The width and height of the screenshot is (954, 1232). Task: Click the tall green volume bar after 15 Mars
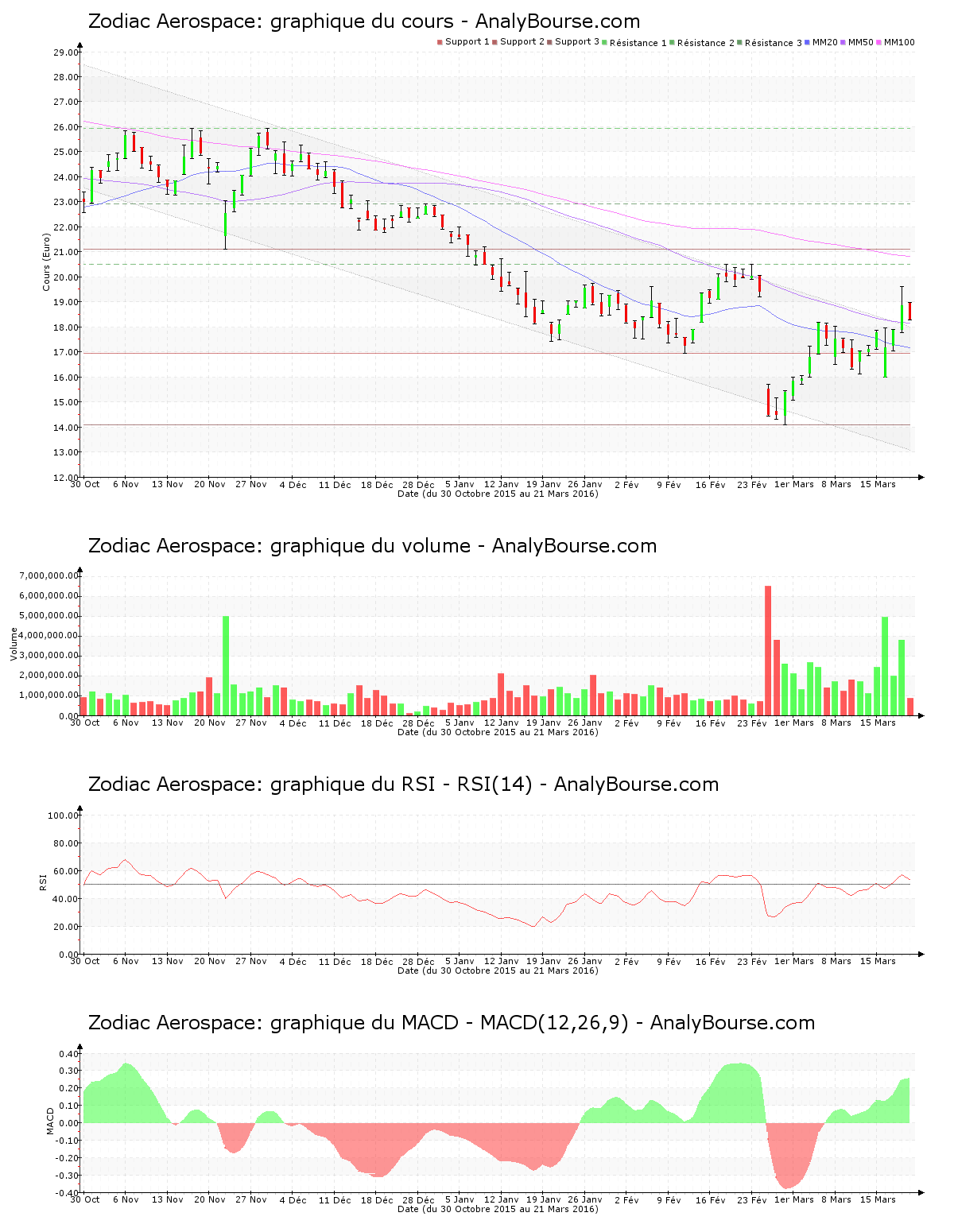(x=885, y=666)
